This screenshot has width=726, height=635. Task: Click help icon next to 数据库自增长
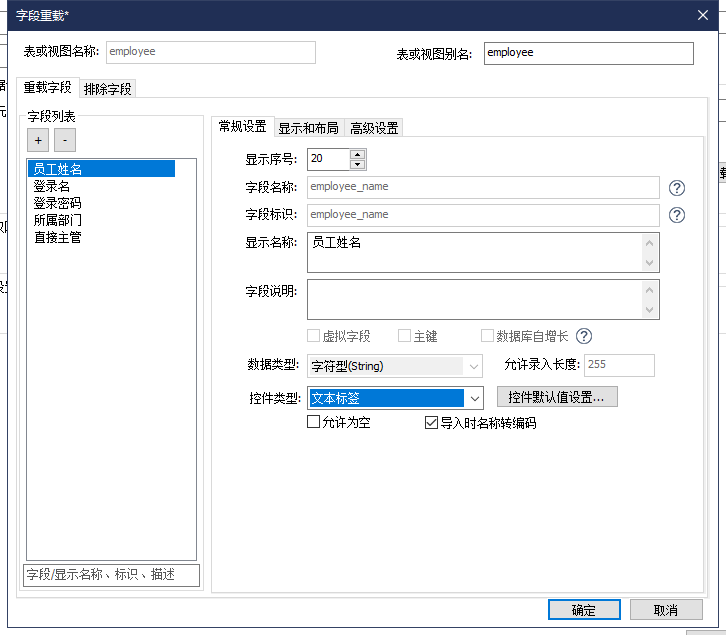click(x=584, y=337)
